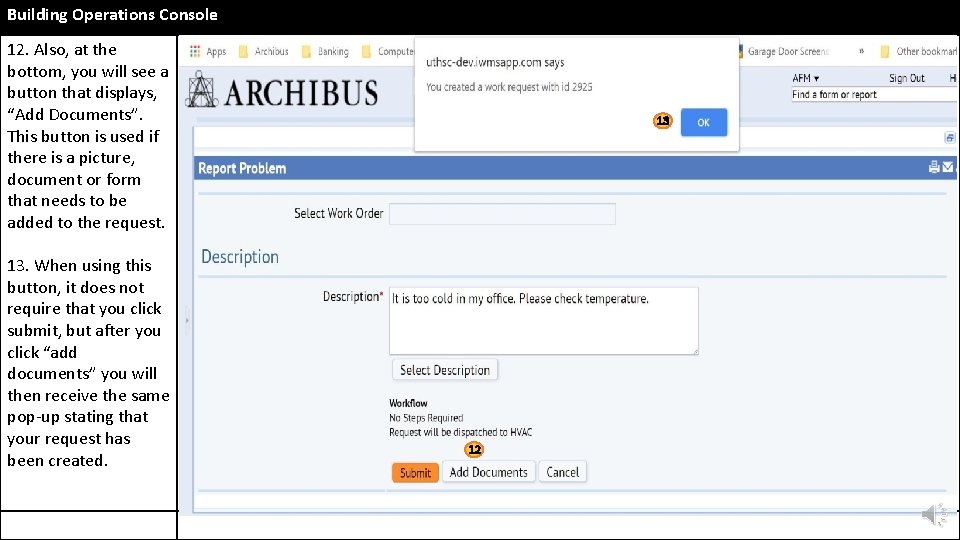Click the ARCHIBUS logo
This screenshot has height=540, width=960.
click(x=282, y=90)
